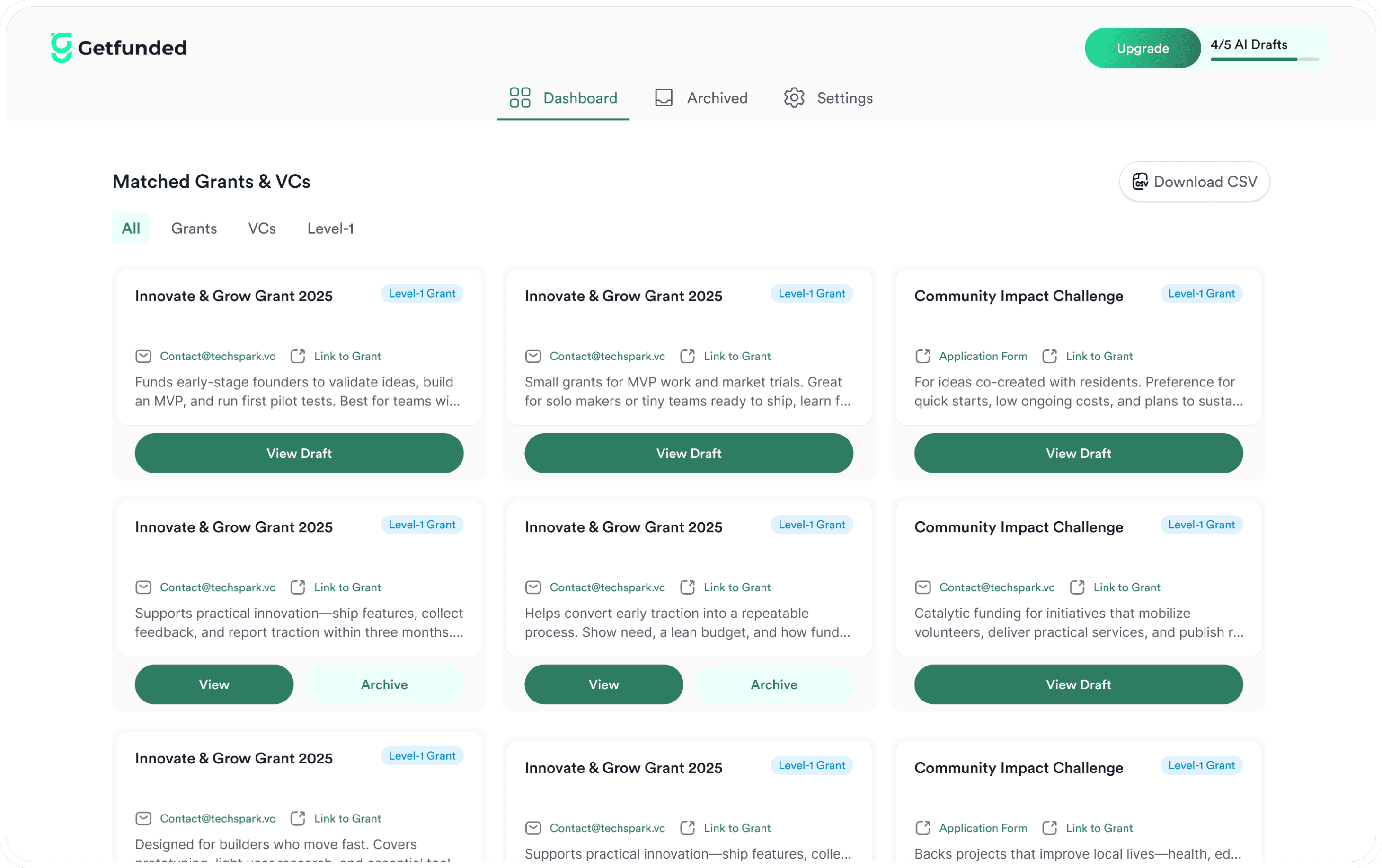
Task: Click Application Form external-link icon, top-right card
Action: [x=922, y=356]
